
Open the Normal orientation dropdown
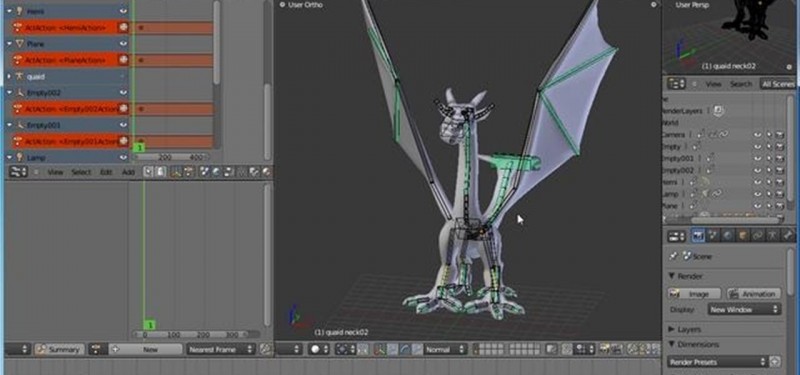point(444,349)
